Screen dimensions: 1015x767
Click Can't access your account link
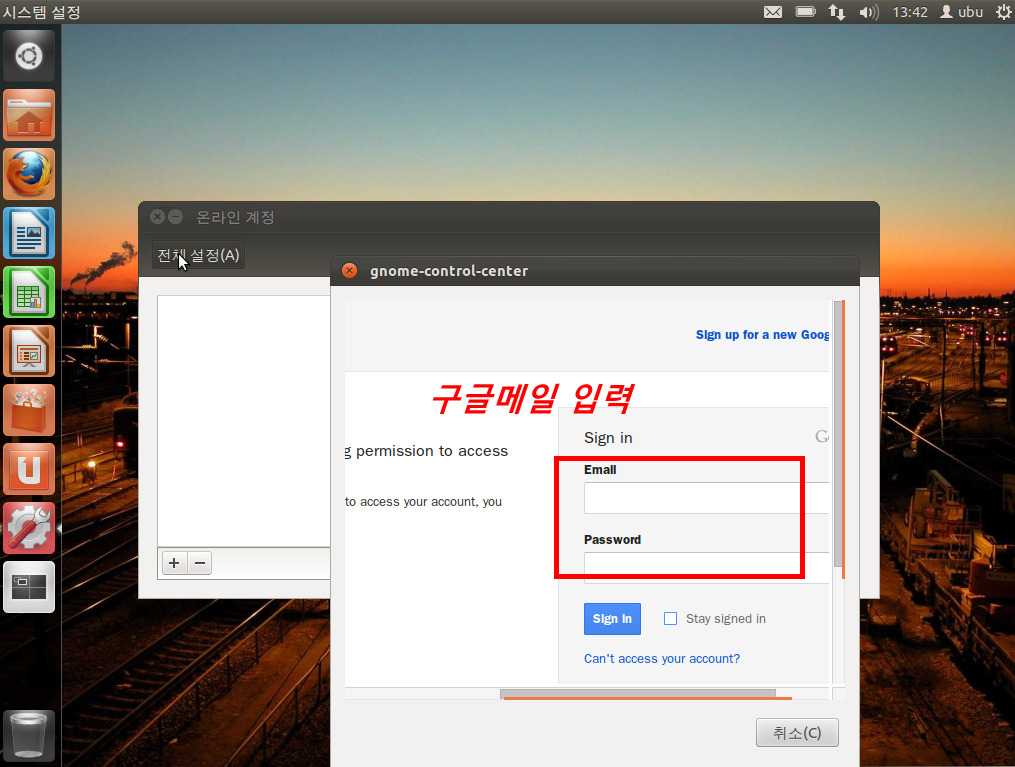tap(662, 659)
